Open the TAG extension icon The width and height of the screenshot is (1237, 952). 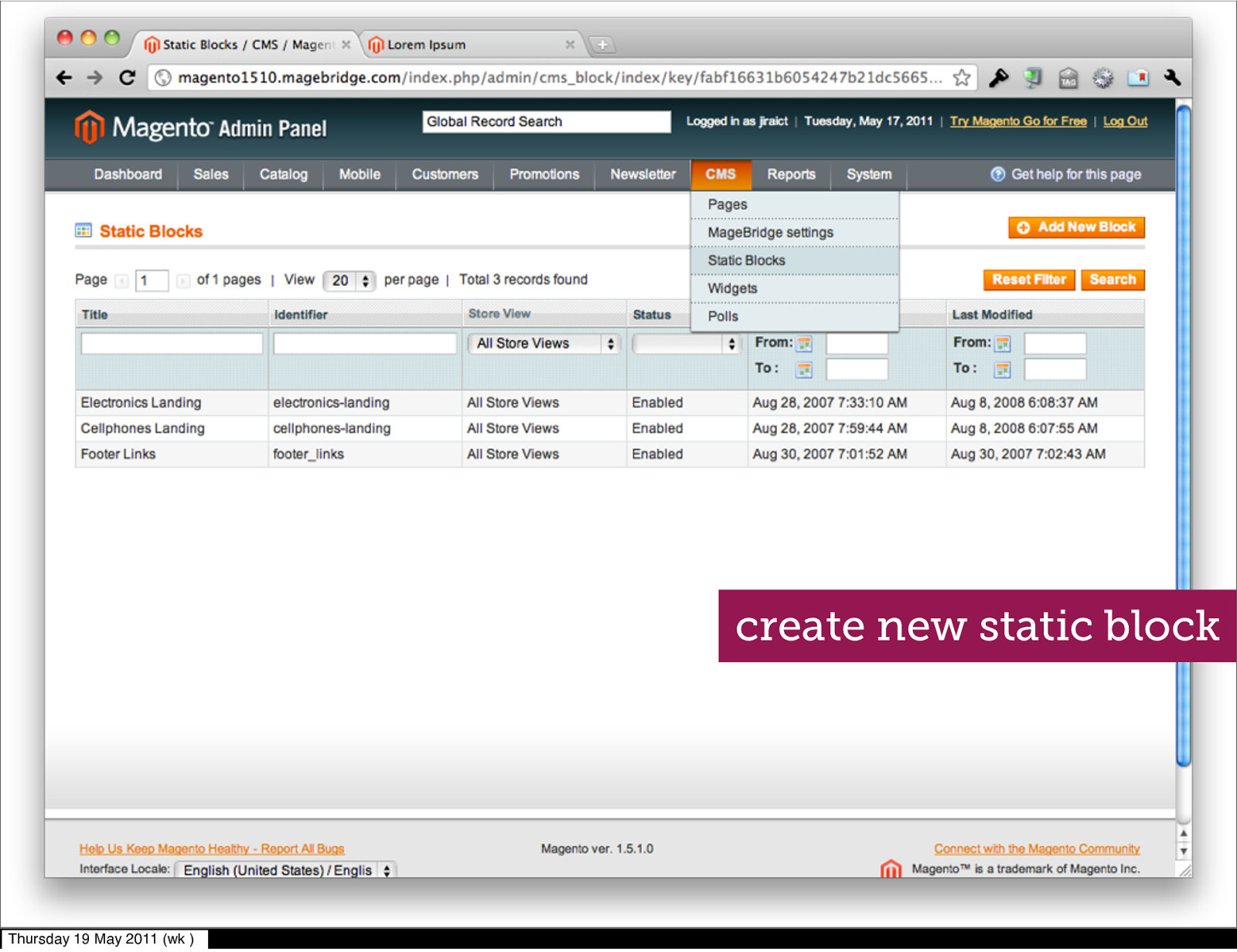tap(1068, 77)
